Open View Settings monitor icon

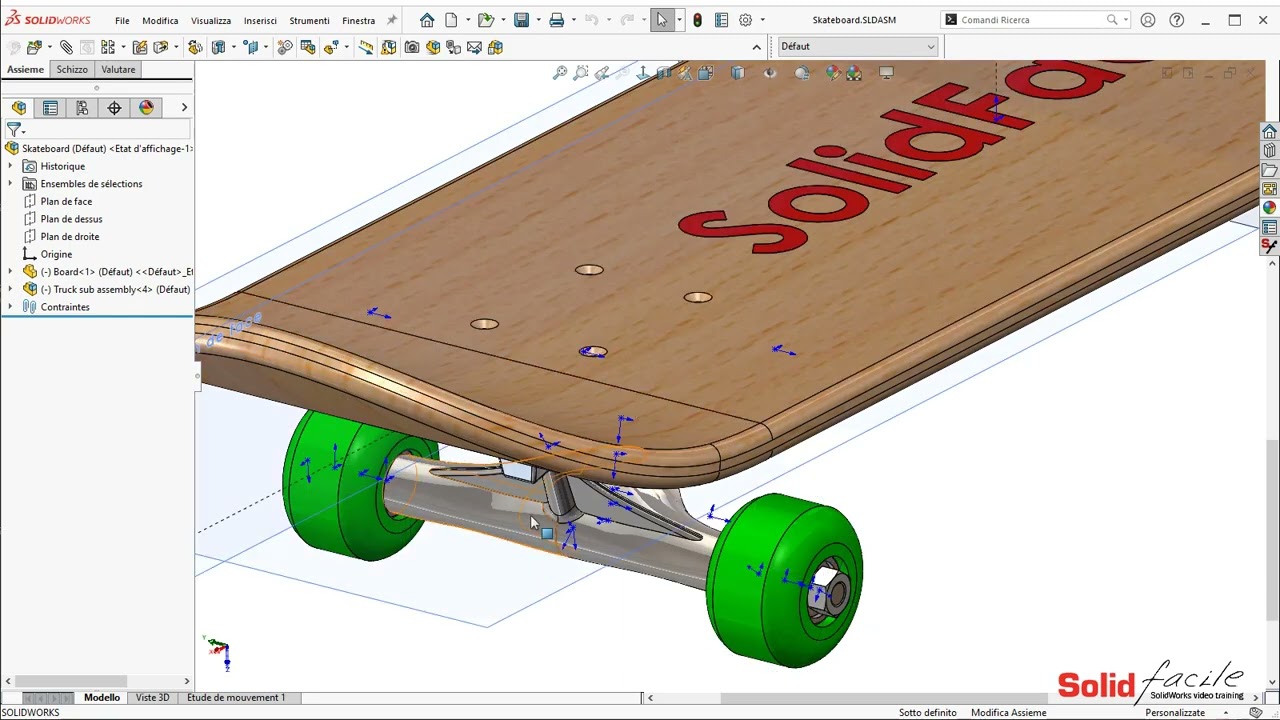(x=886, y=73)
